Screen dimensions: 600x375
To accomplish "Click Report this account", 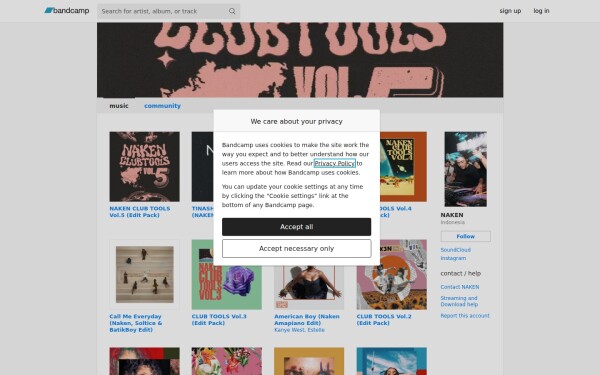I will tap(465, 316).
